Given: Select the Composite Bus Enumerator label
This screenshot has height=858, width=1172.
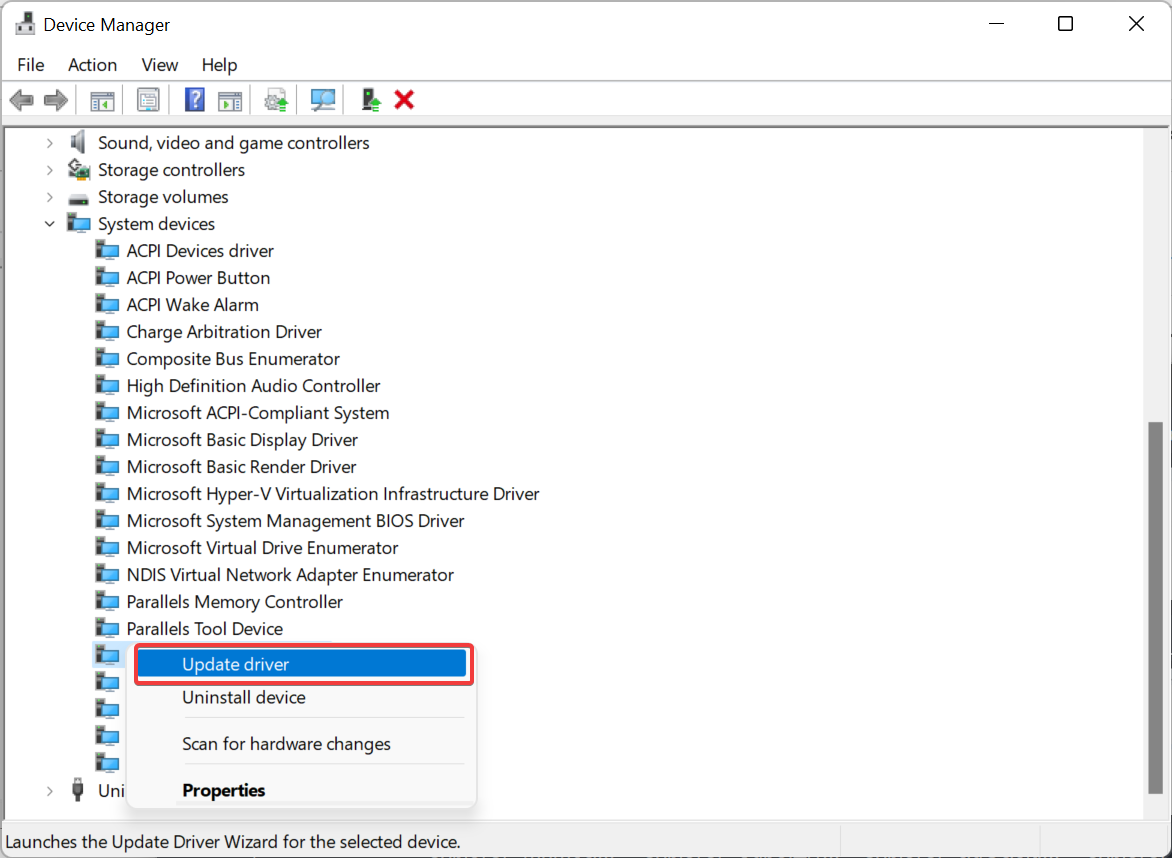Looking at the screenshot, I should (x=233, y=358).
